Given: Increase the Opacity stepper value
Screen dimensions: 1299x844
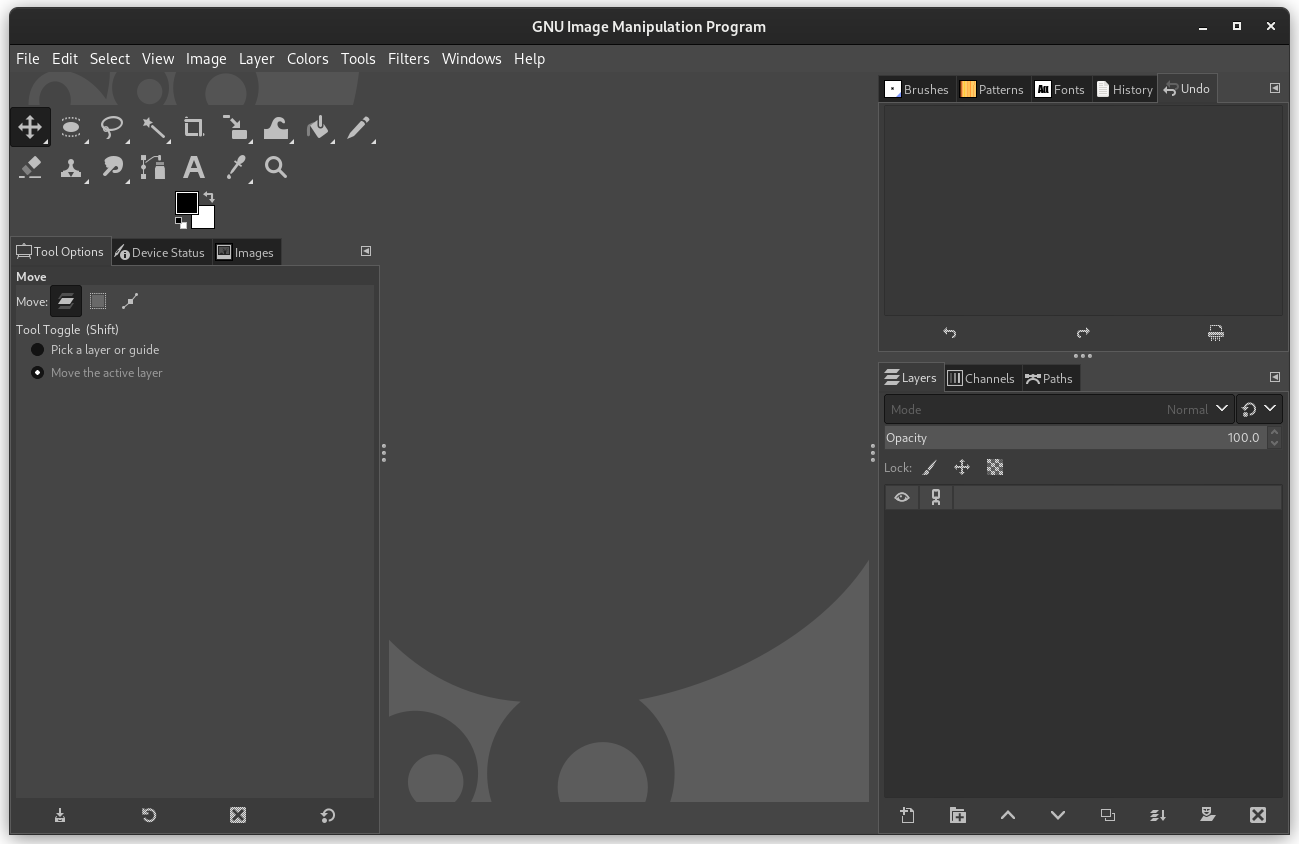Looking at the screenshot, I should pos(1274,432).
